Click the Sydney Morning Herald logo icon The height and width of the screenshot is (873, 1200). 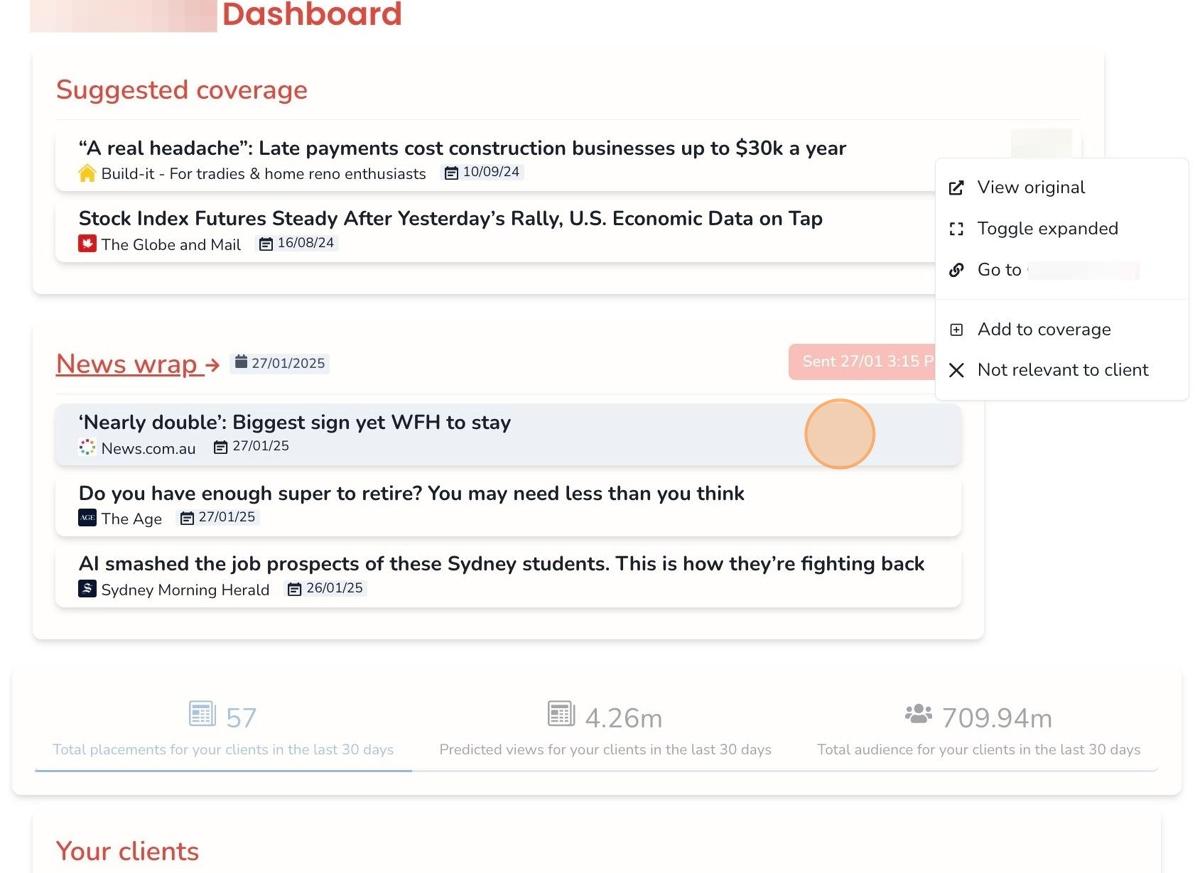(86, 589)
